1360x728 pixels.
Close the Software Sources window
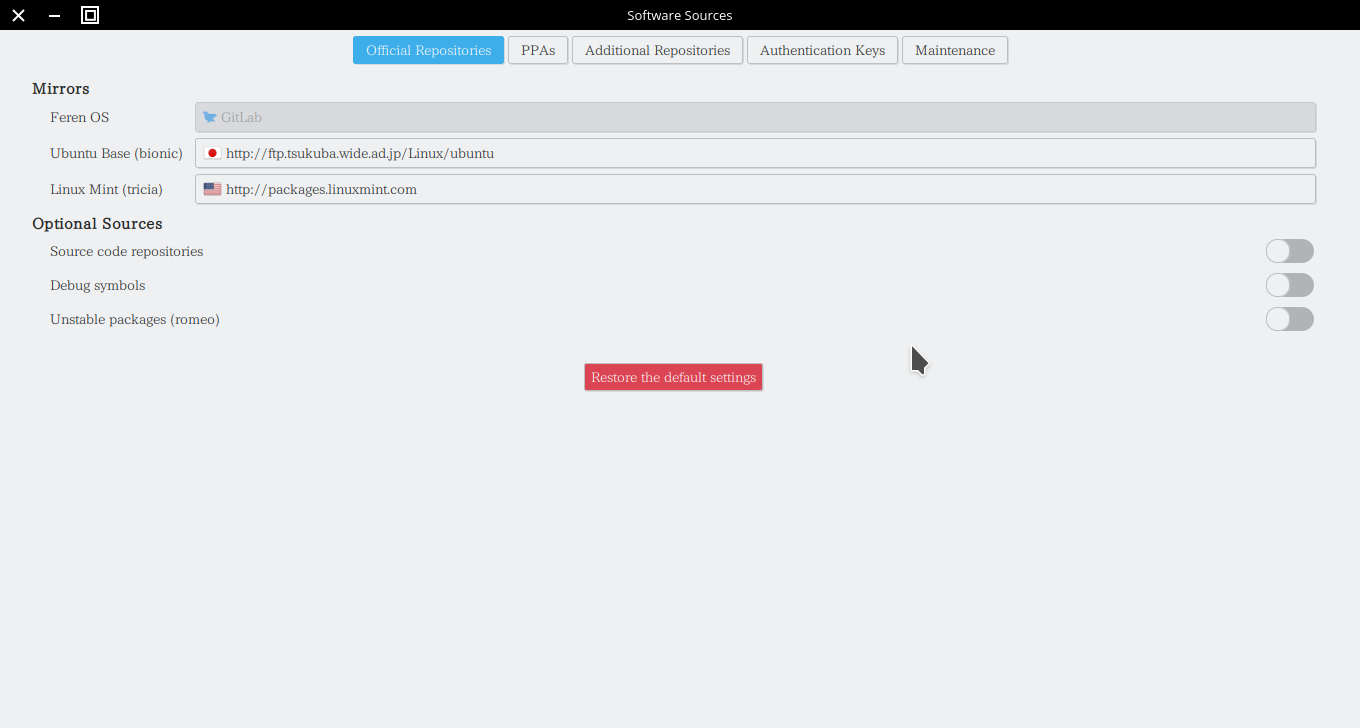pyautogui.click(x=18, y=15)
